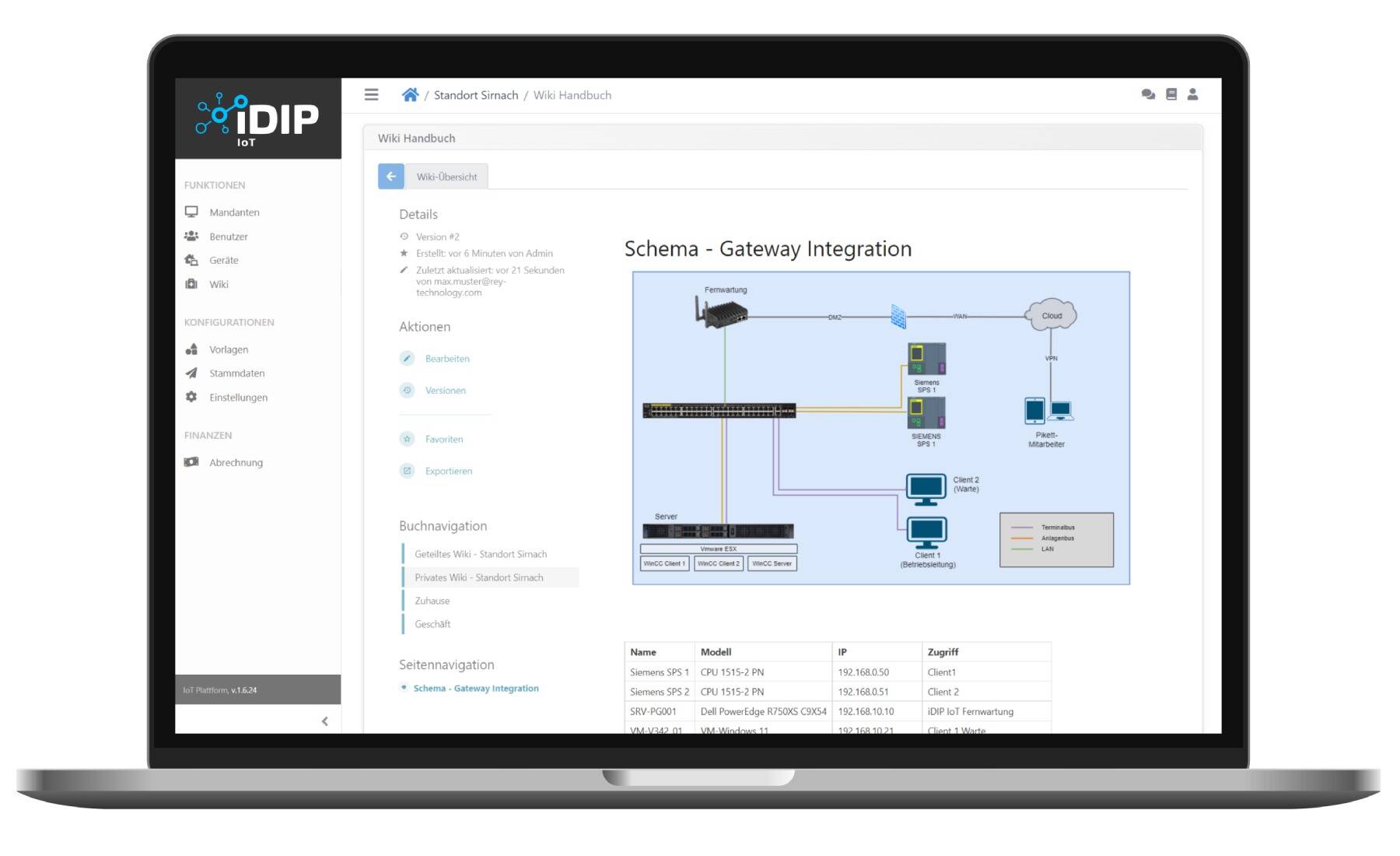Click the Favoriten star icon

tap(407, 439)
